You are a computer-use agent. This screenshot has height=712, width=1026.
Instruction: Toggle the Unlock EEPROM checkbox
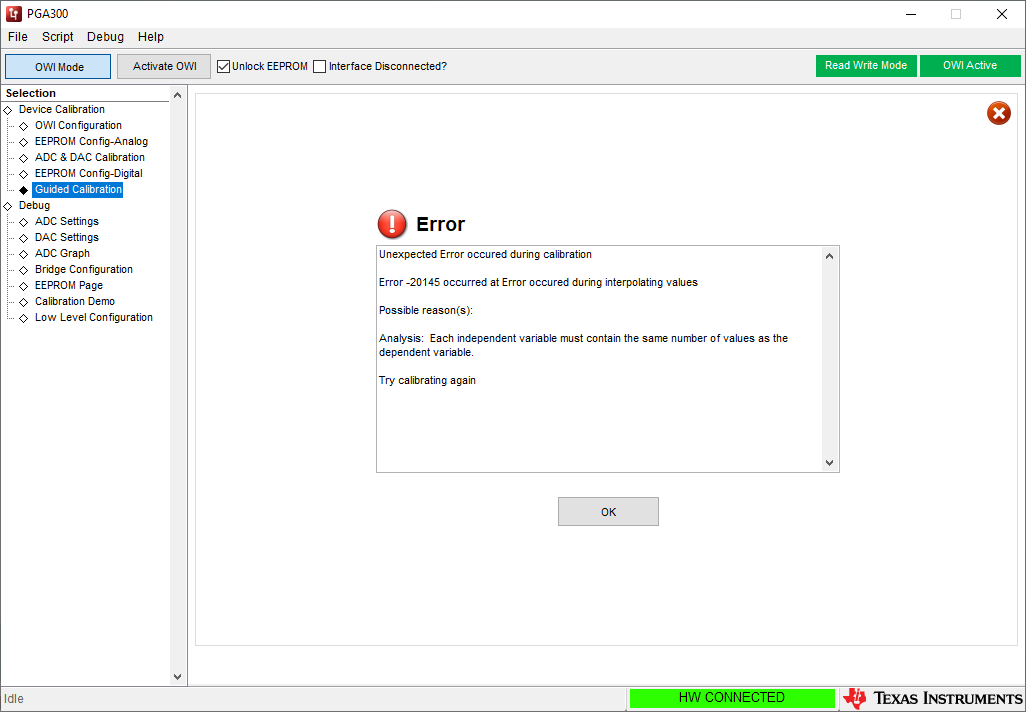[224, 66]
